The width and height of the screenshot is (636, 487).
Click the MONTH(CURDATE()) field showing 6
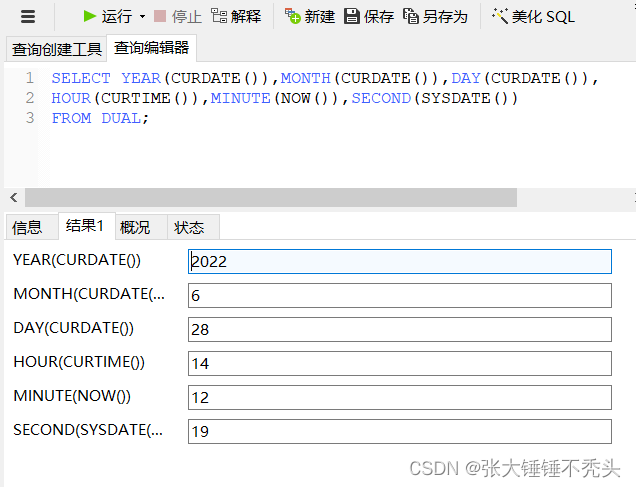tap(400, 295)
